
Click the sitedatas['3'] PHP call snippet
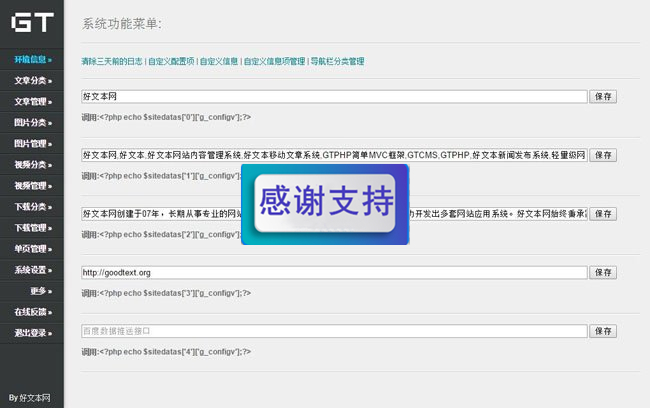[166, 293]
